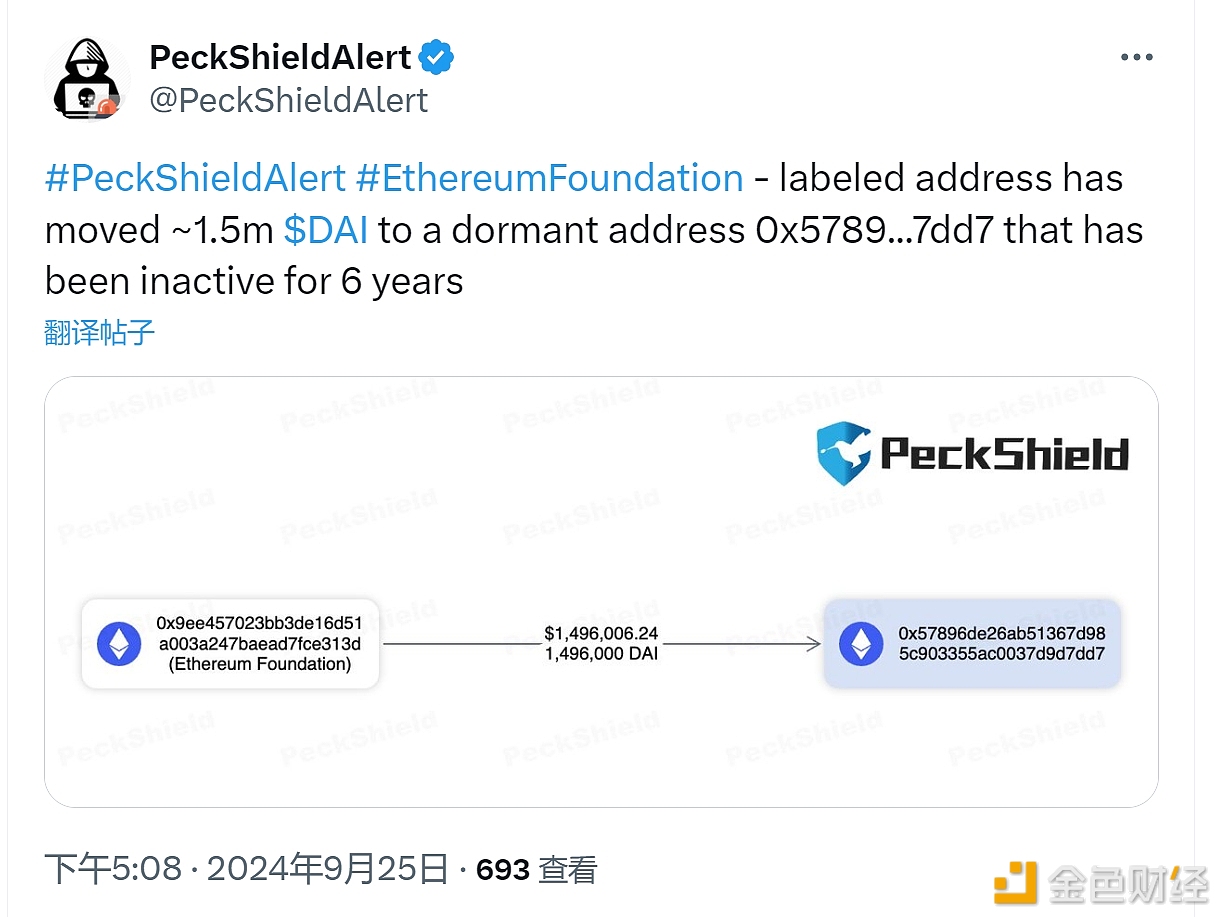Open the #PeckShieldAlert hashtag
This screenshot has height=917, width=1221.
(195, 178)
